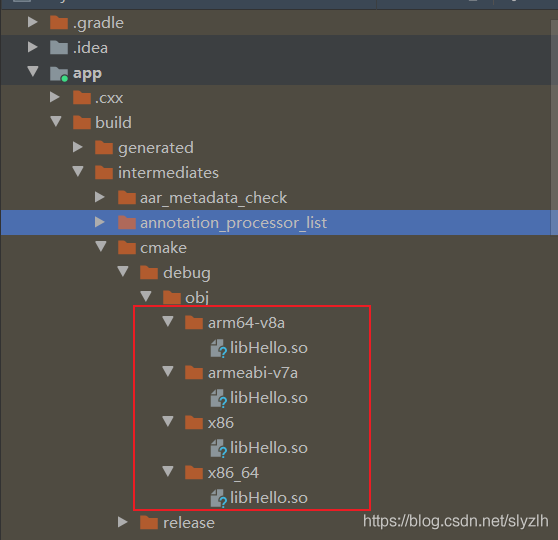Viewport: 558px width, 540px height.
Task: Click the intermediates folder icon
Action: point(104,172)
